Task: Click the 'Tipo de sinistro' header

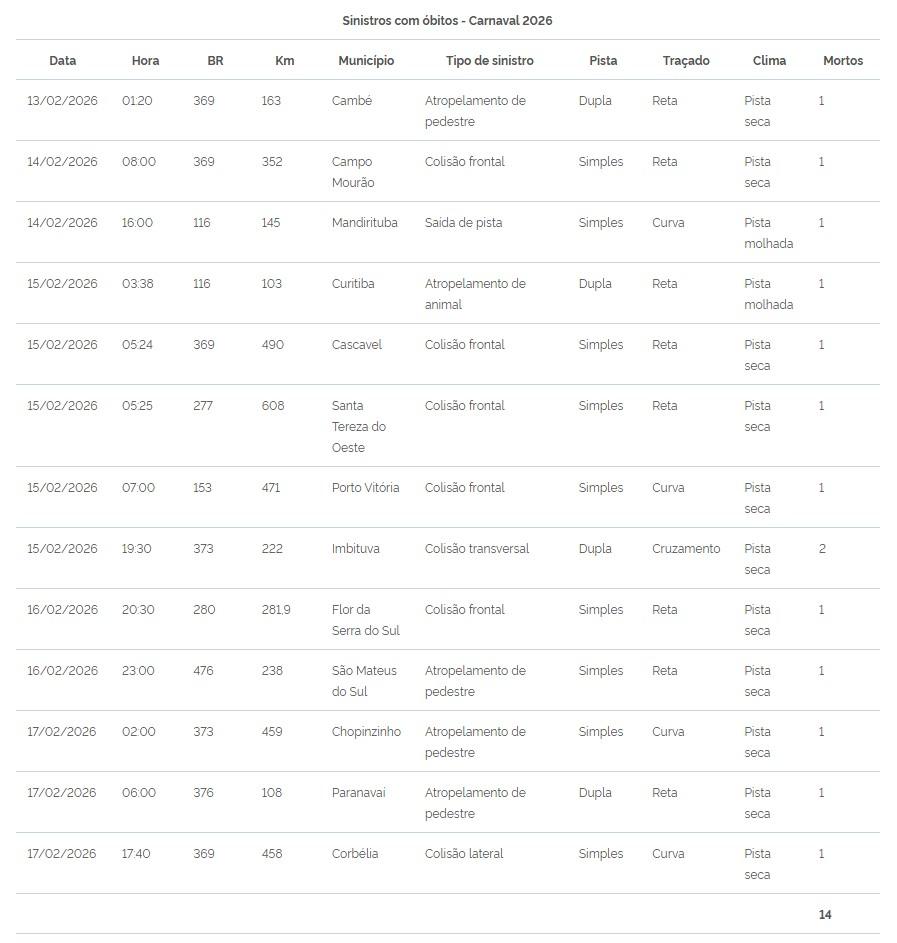Action: pyautogui.click(x=489, y=61)
